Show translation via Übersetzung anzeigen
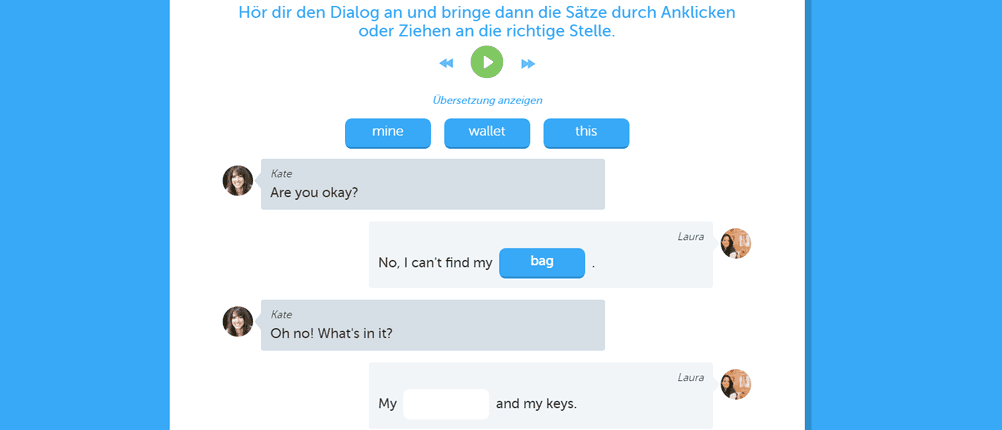The height and width of the screenshot is (430, 1002). [488, 100]
